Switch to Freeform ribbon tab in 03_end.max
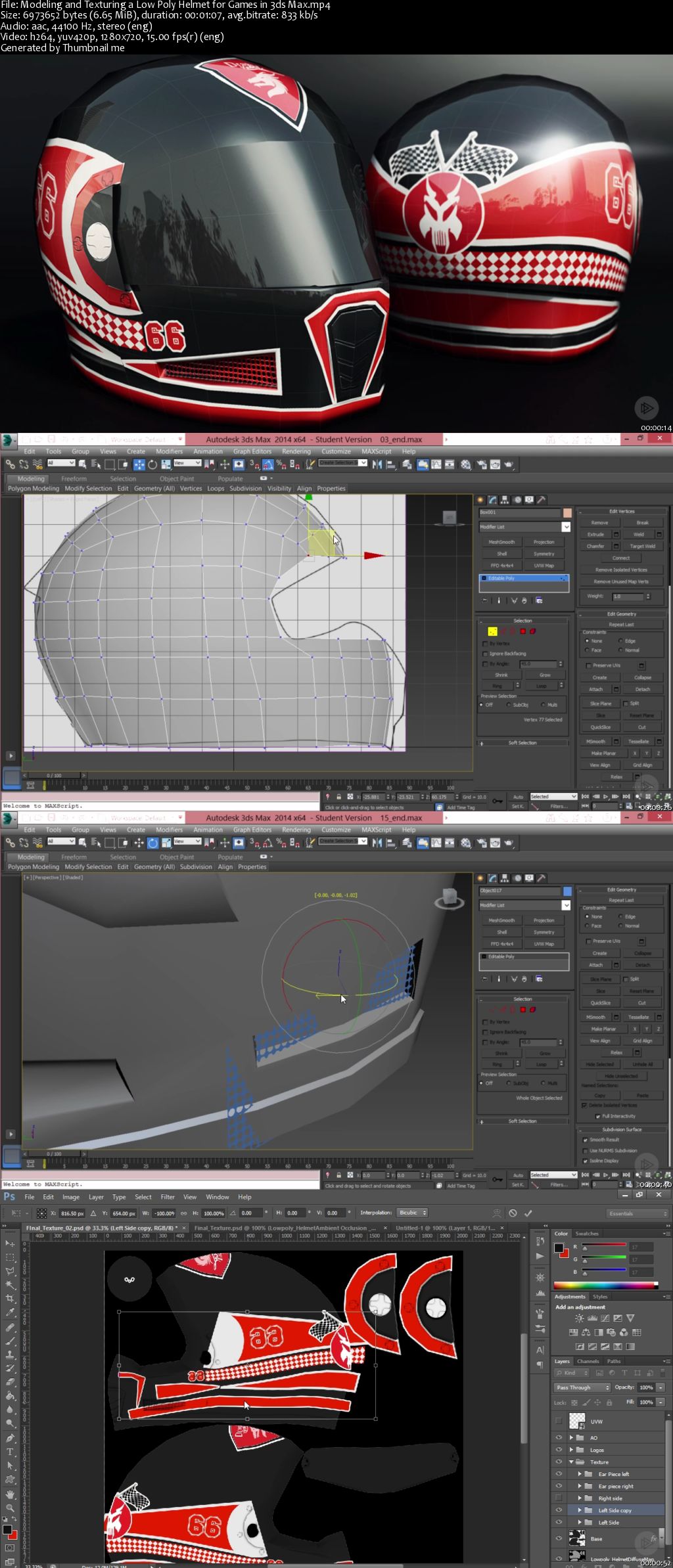Screen dimensions: 673x1568 74,479
